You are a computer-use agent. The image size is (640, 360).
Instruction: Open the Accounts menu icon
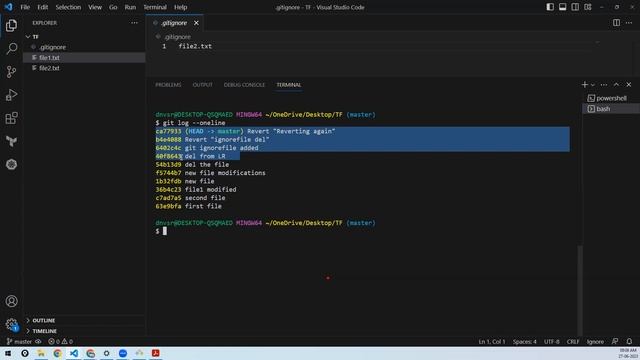[x=11, y=301]
